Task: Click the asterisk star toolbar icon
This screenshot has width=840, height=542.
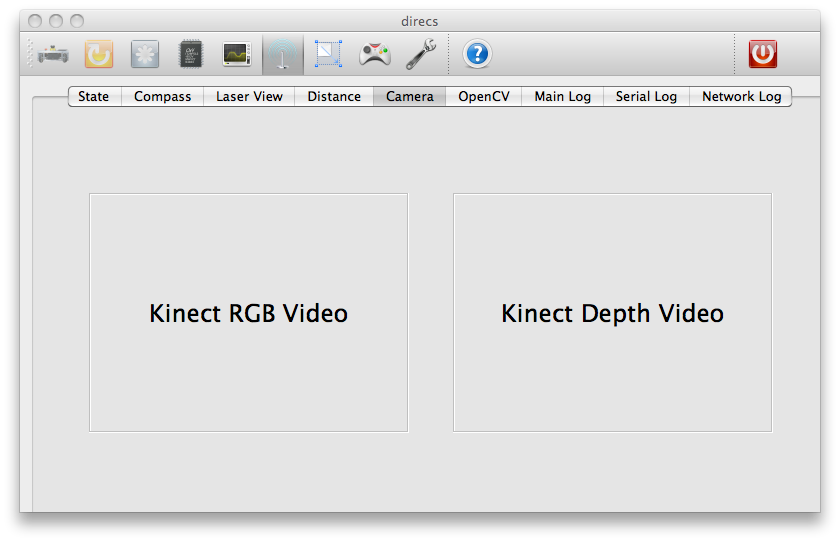Action: coord(145,54)
